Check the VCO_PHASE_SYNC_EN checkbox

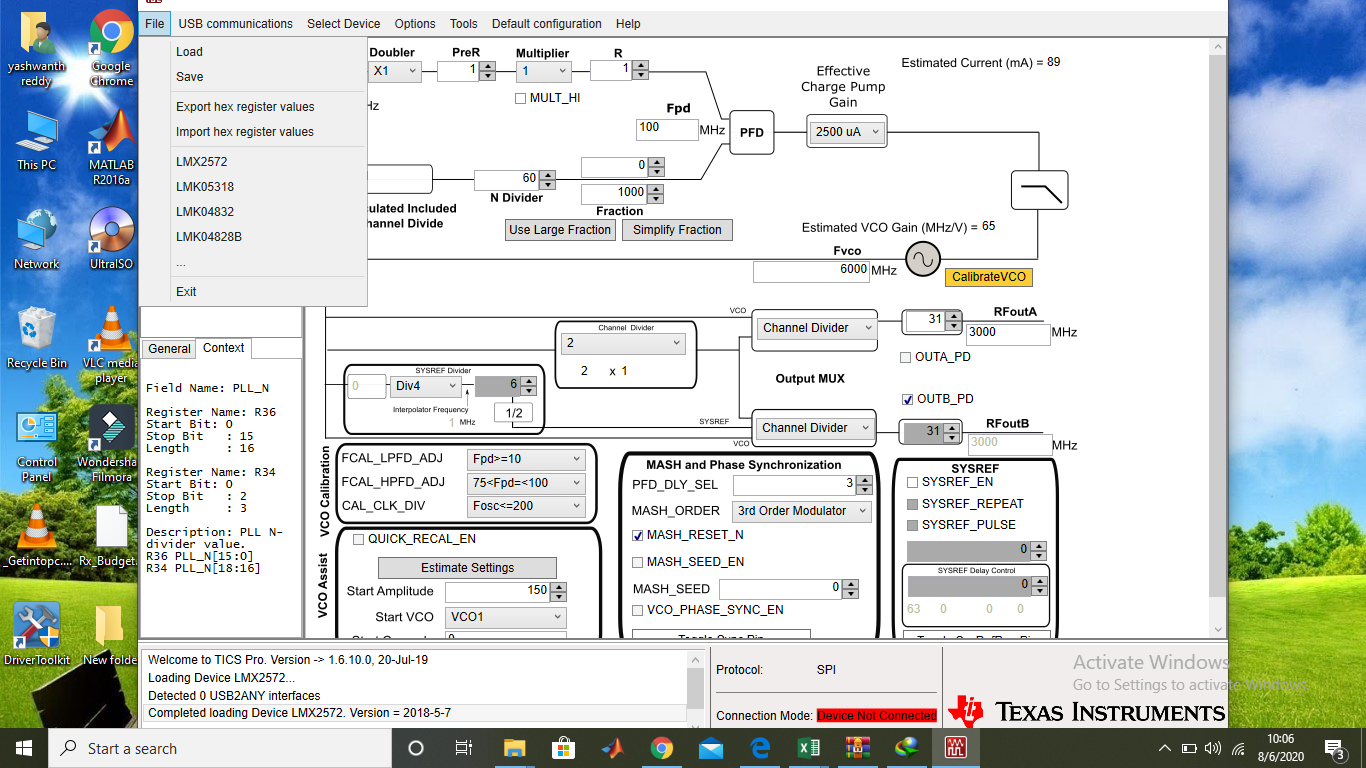(638, 610)
